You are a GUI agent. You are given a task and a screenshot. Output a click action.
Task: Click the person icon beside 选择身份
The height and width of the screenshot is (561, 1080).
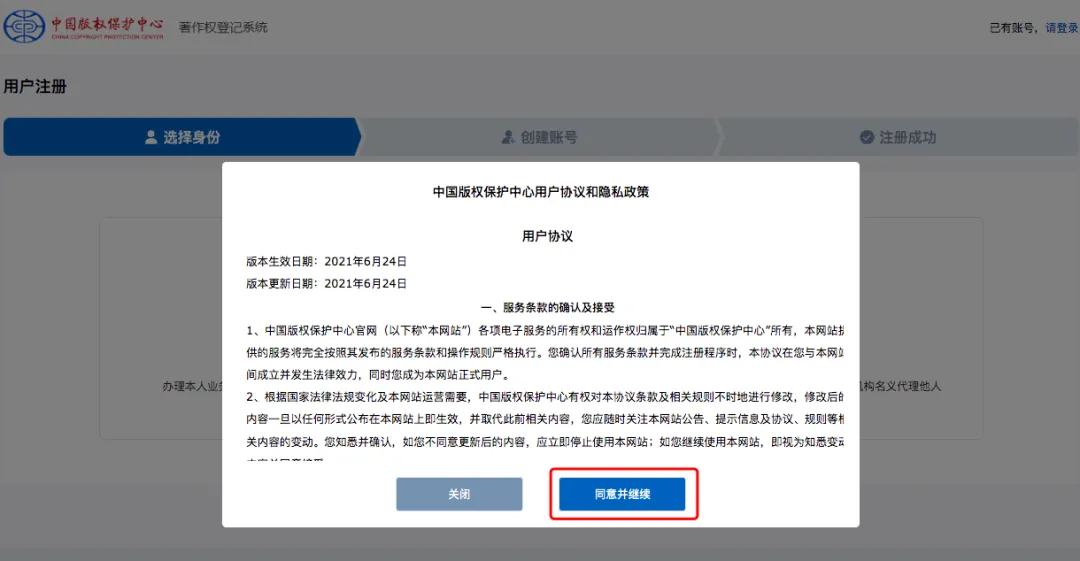click(x=151, y=137)
